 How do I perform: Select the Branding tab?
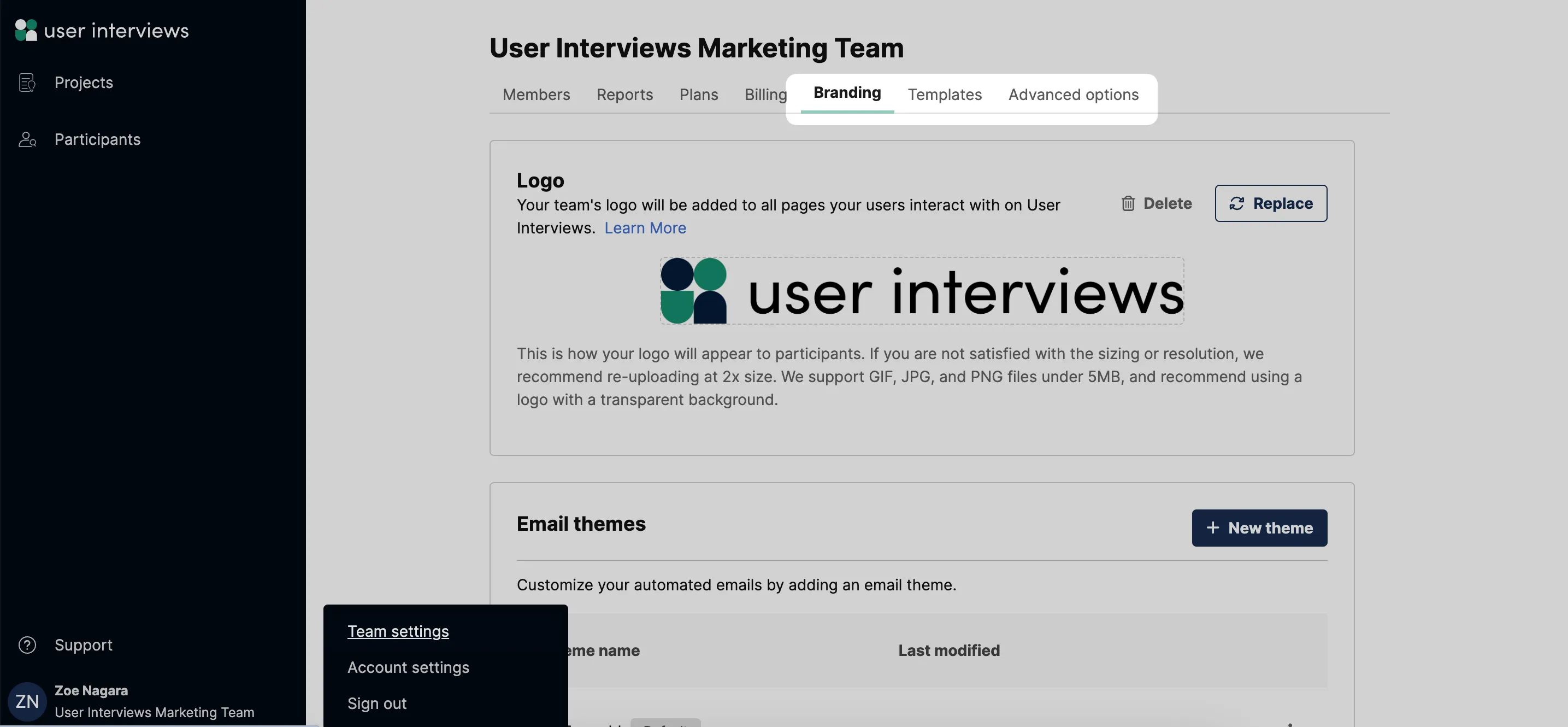847,92
